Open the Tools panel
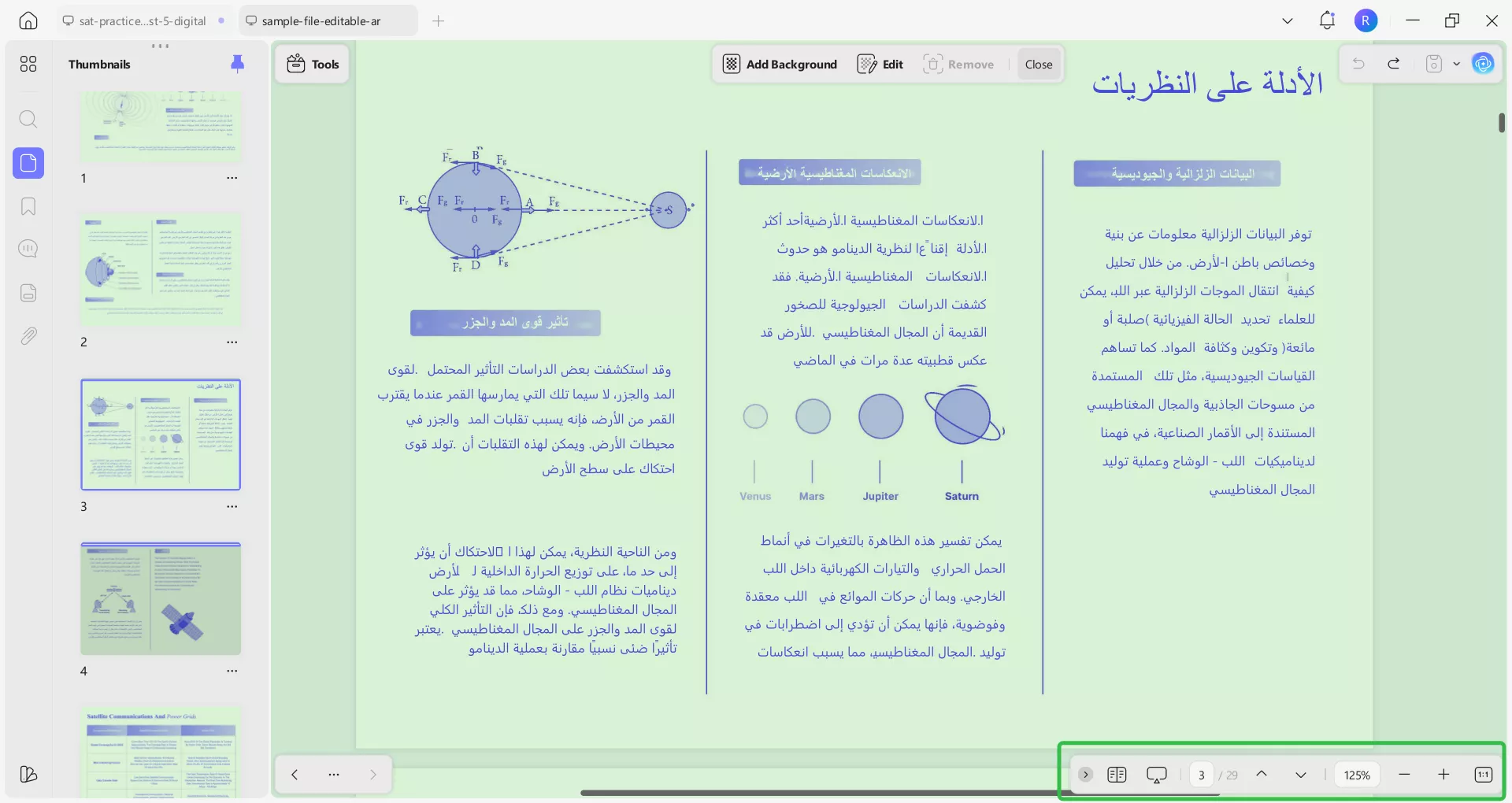Viewport: 1512px width, 803px height. point(312,64)
